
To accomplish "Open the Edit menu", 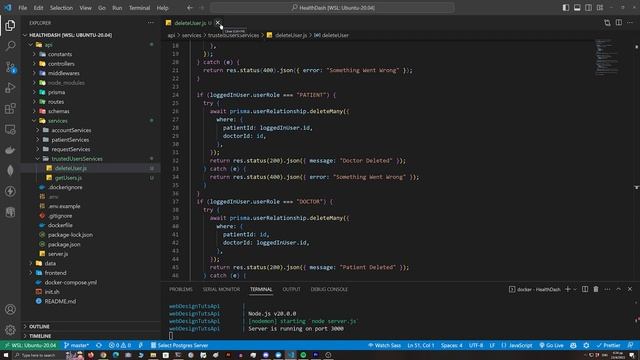I will point(38,8).
